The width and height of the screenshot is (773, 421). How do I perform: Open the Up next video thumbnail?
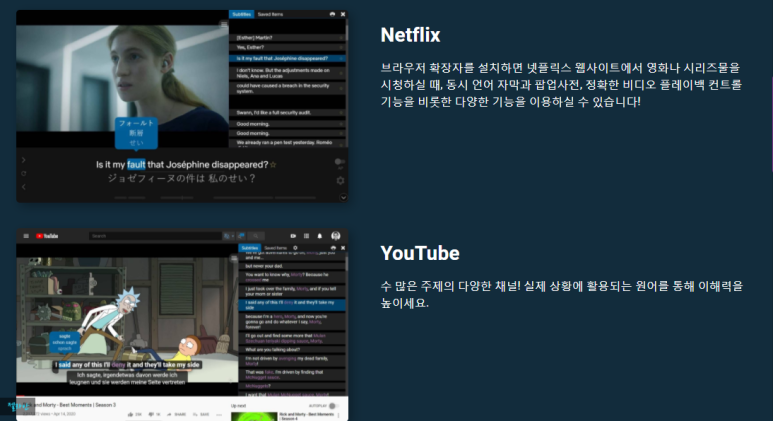254,417
